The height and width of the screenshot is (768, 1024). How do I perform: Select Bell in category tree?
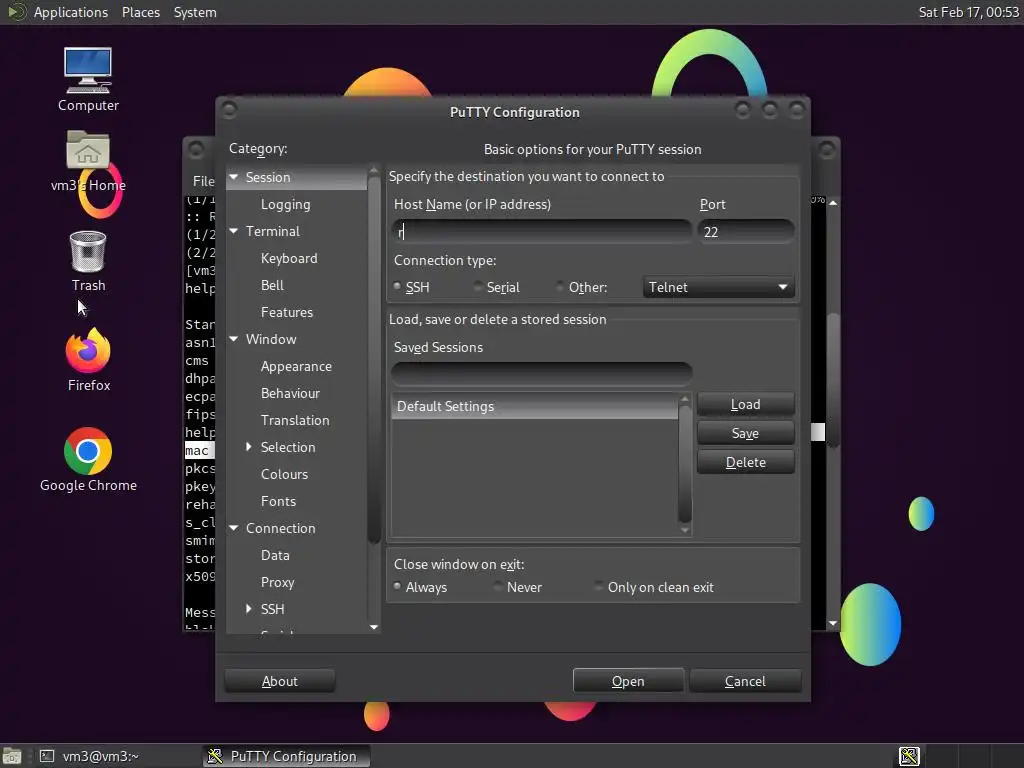272,285
